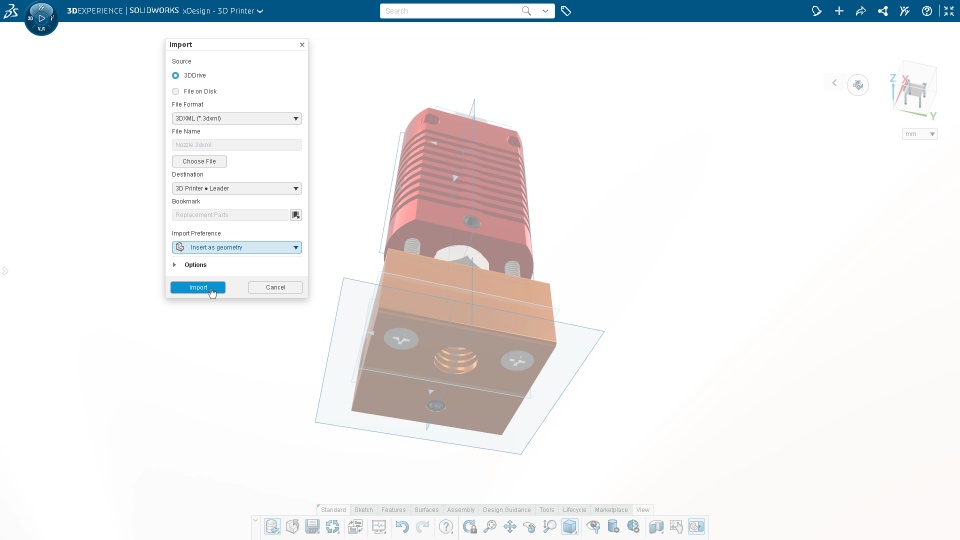Open the File Format 3DXML dropdown
This screenshot has width=960, height=540.
point(236,118)
